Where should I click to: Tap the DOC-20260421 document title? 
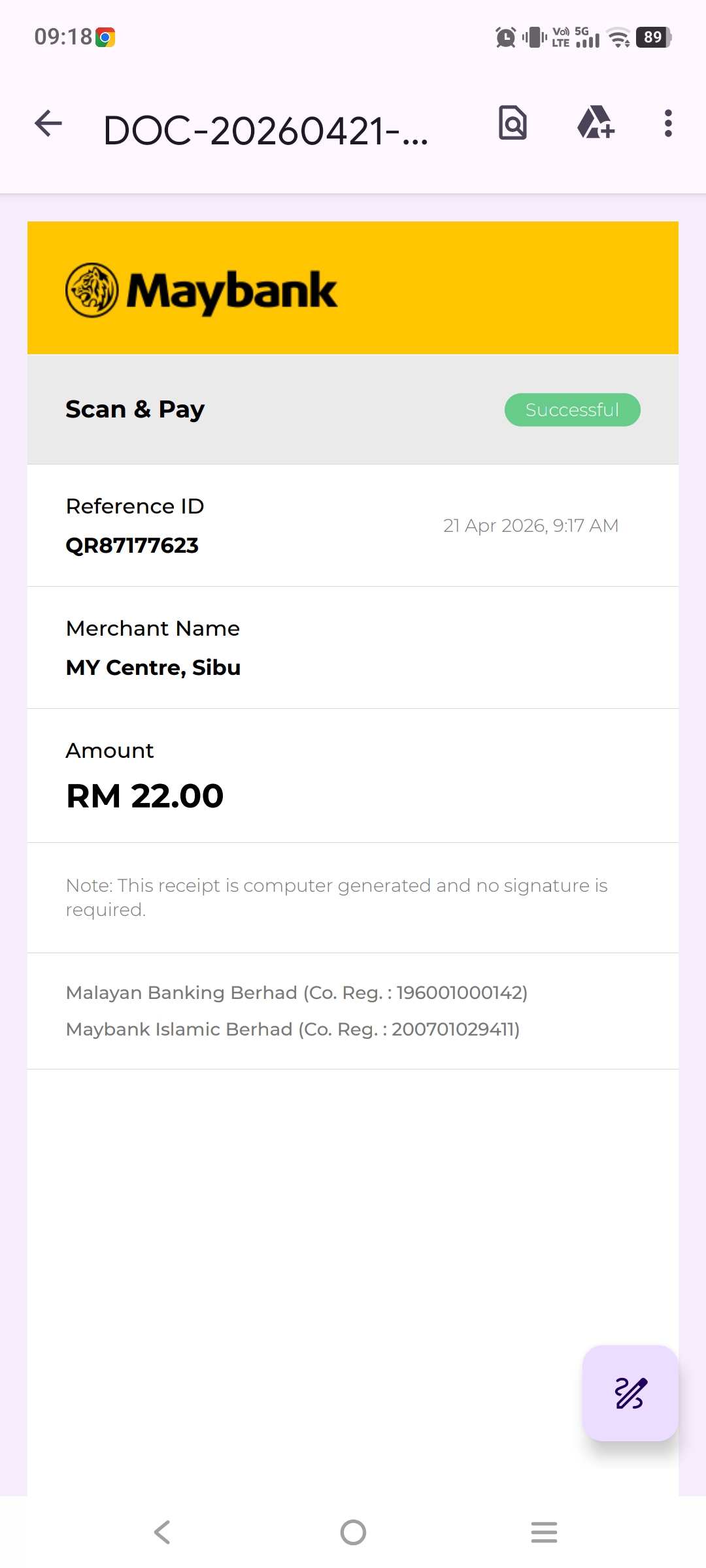pos(265,131)
